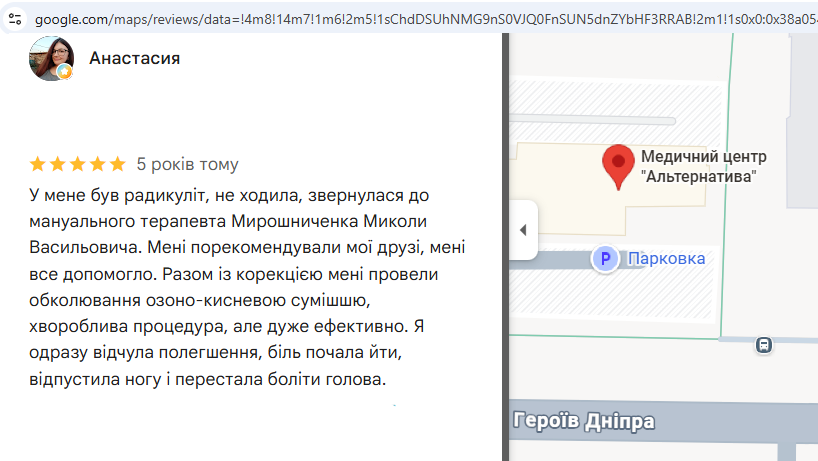This screenshot has width=818, height=461.
Task: Open reviewer name Анастасия
Action: click(135, 58)
